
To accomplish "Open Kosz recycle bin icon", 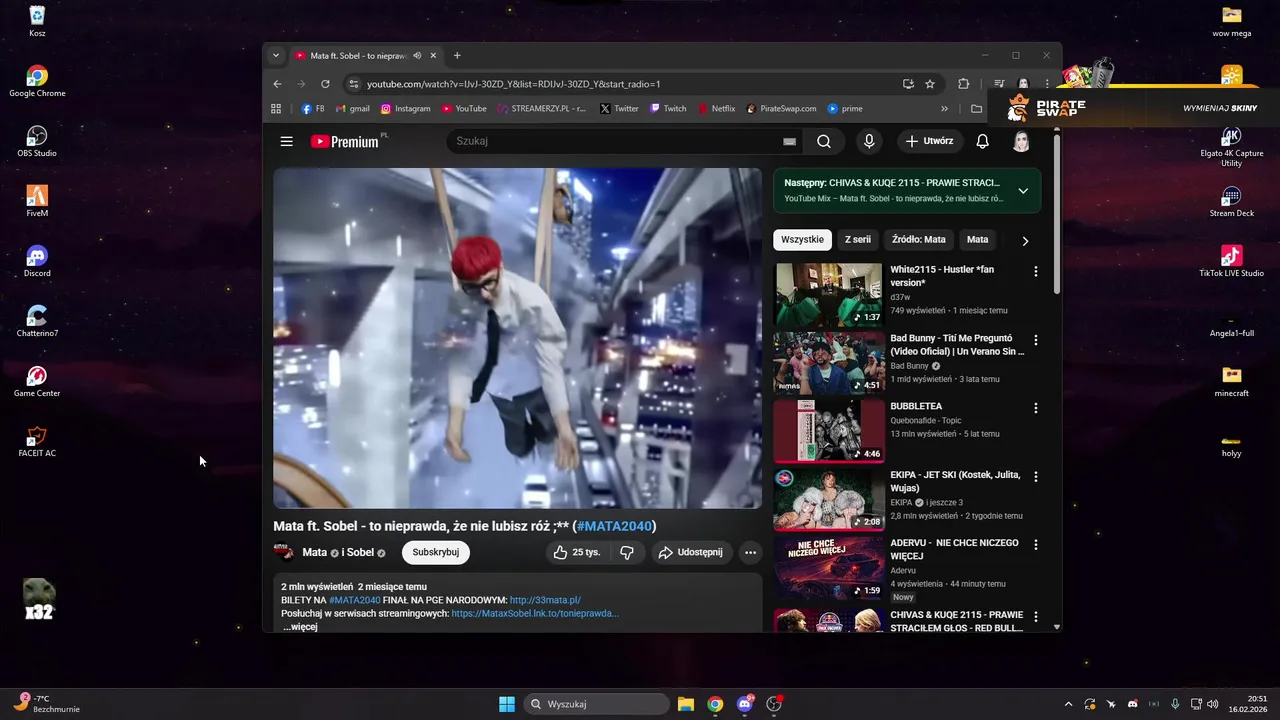I will point(37,21).
